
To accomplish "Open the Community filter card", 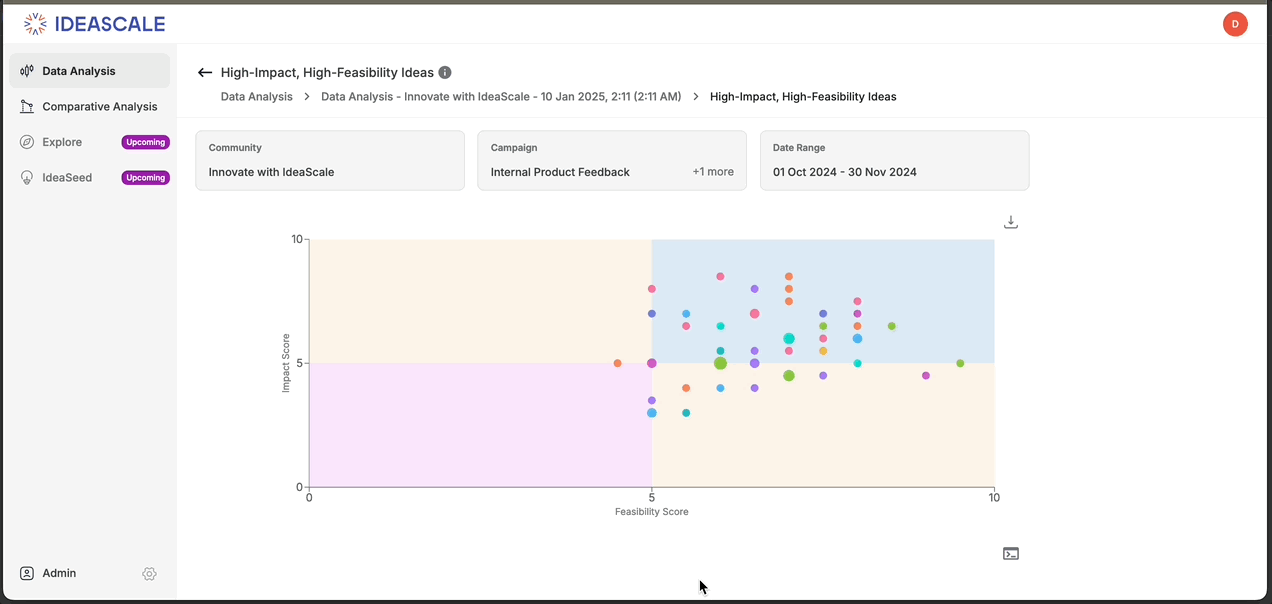I will [x=330, y=160].
